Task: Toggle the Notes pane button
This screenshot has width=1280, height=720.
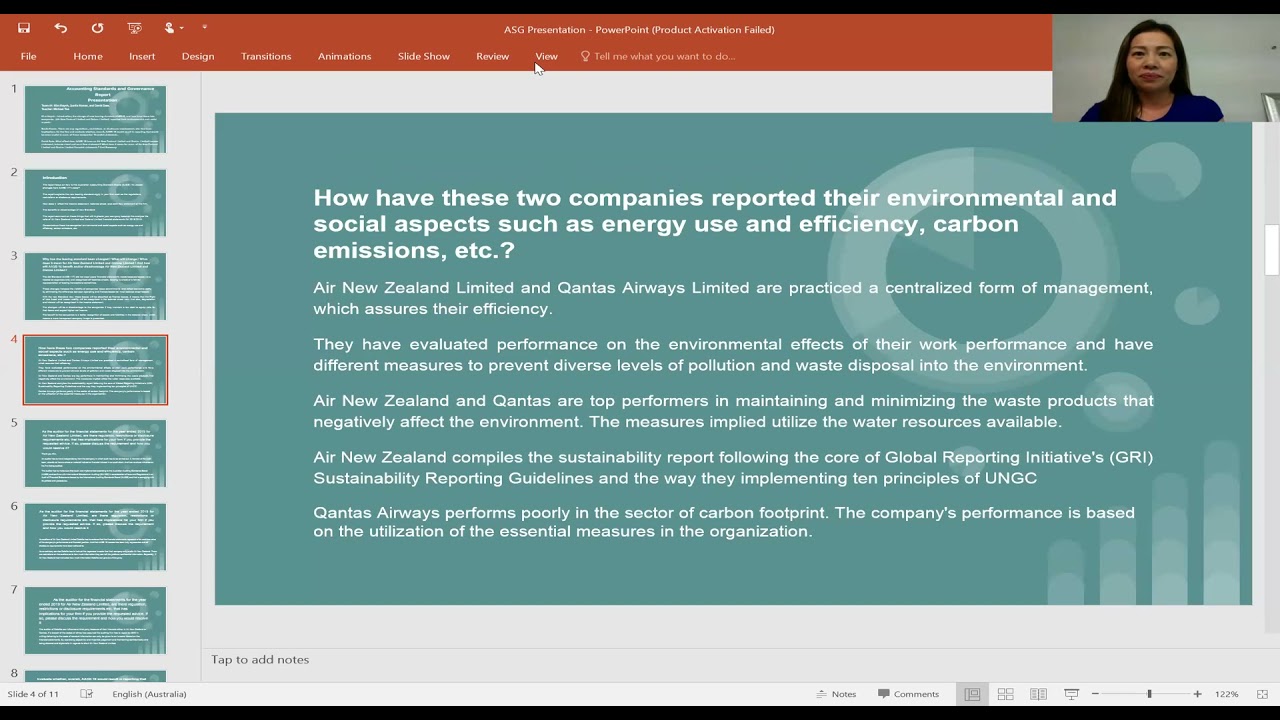Action: click(836, 694)
